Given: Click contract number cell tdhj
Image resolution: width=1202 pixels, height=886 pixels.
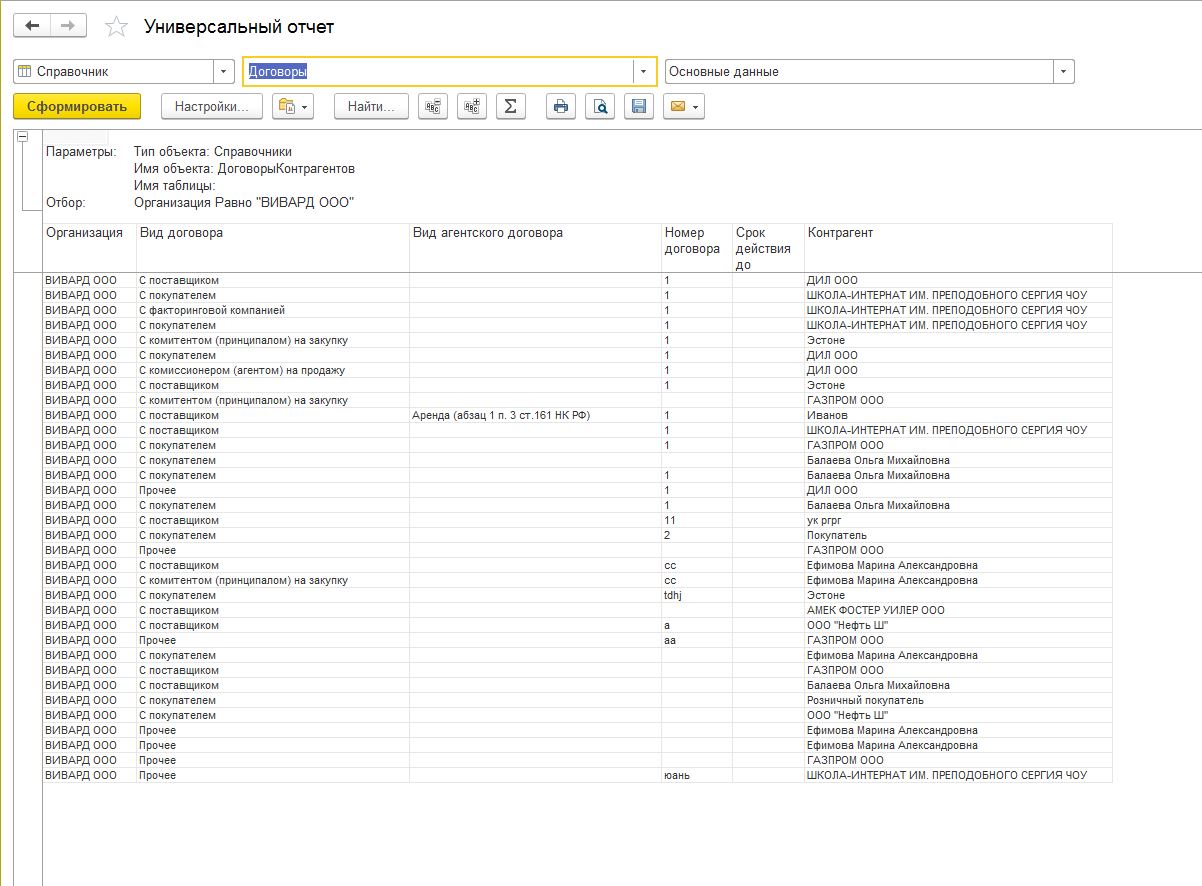Looking at the screenshot, I should coord(696,595).
